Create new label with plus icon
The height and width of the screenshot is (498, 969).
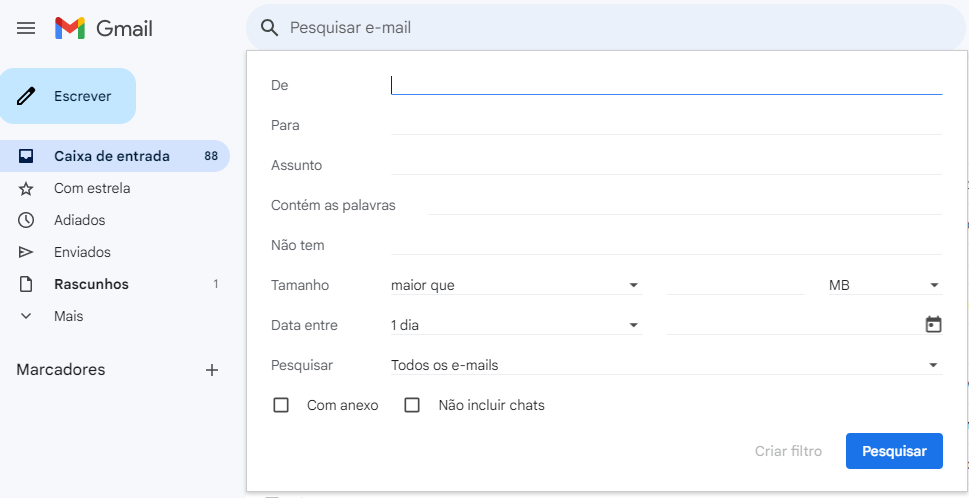tap(212, 370)
